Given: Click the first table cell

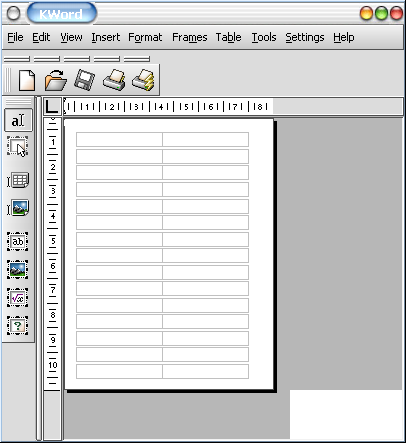Looking at the screenshot, I should click(119, 139).
